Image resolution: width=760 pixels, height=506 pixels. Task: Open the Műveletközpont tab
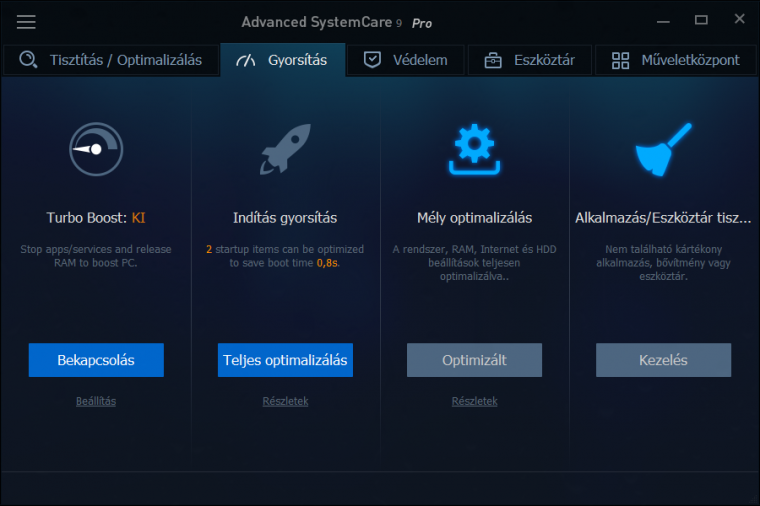(x=676, y=60)
